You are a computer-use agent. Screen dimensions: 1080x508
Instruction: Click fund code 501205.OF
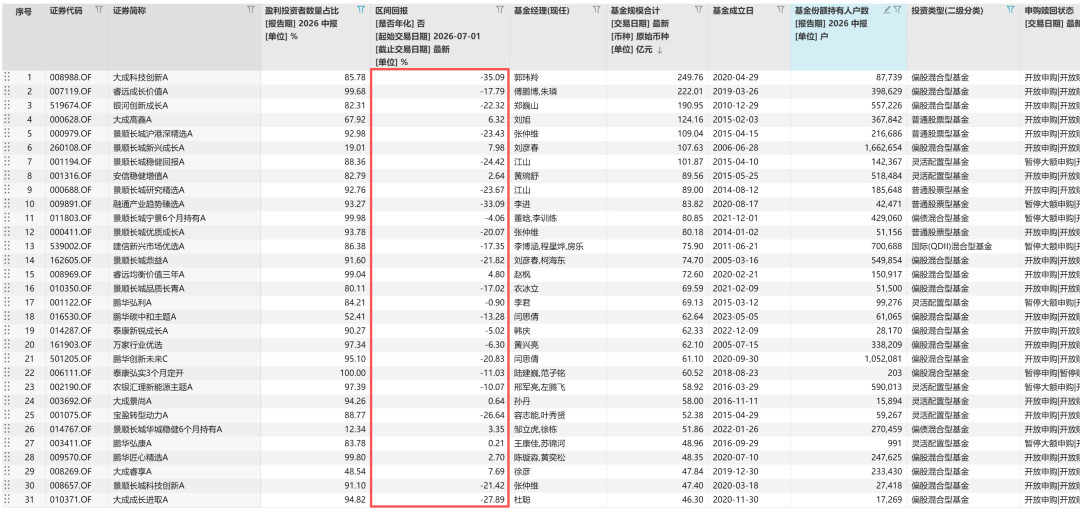pyautogui.click(x=70, y=359)
